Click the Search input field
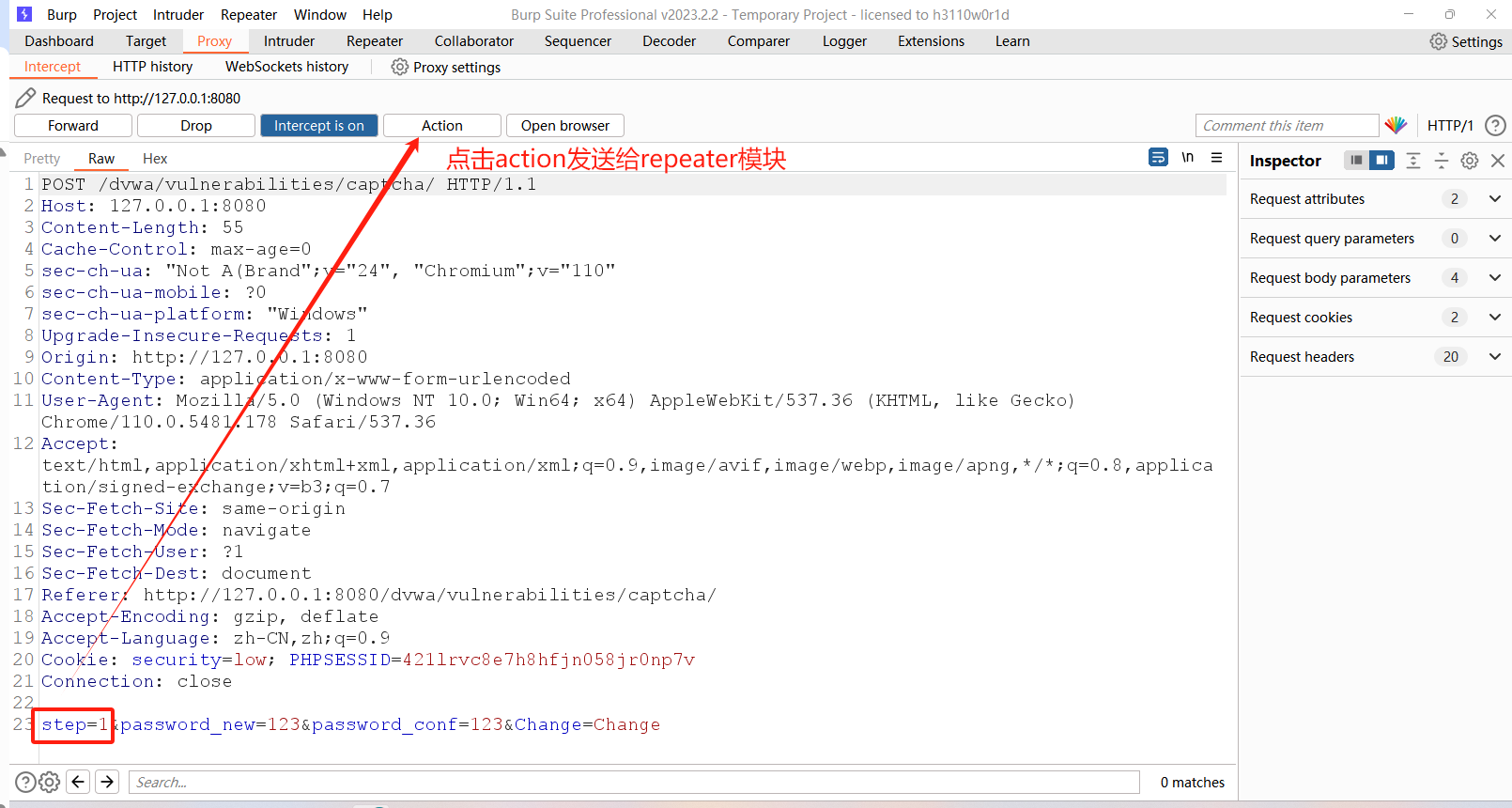Screen dimensions: 1512x808 pyautogui.click(x=634, y=782)
